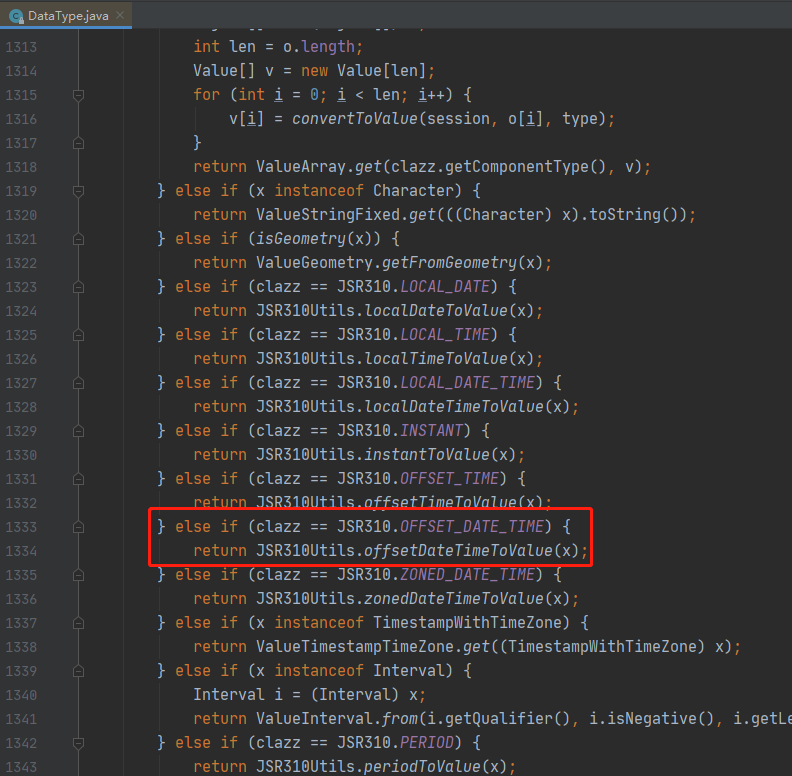Toggle fold marker at line 1335

pyautogui.click(x=78, y=575)
